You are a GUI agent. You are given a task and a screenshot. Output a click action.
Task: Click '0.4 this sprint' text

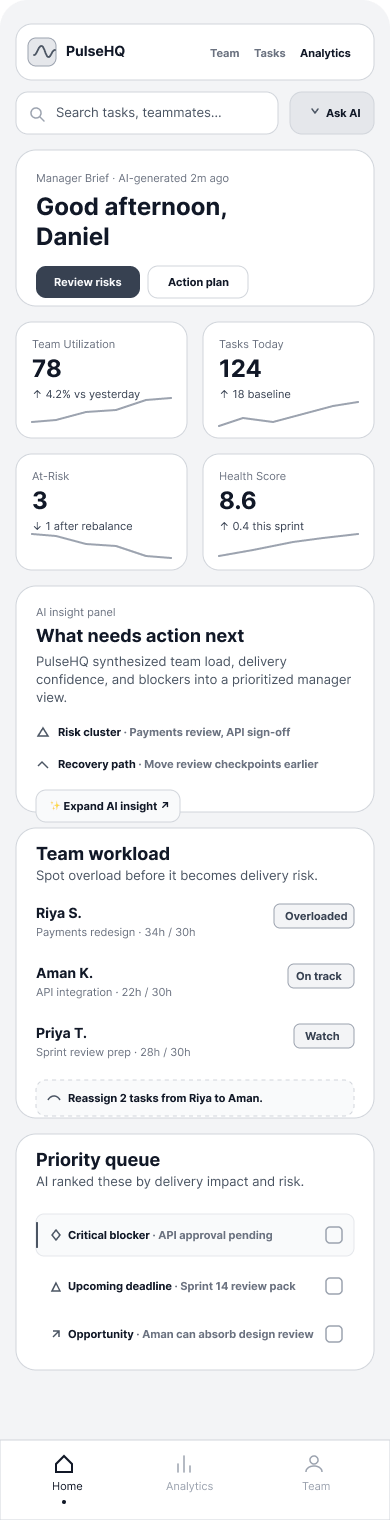[x=268, y=526]
